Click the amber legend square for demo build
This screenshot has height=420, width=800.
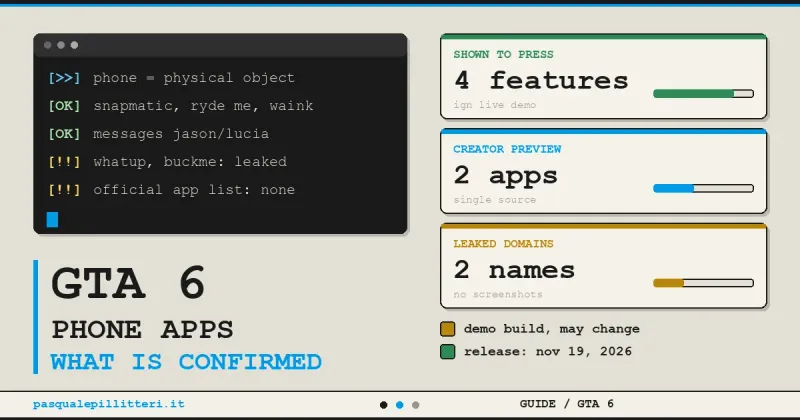click(447, 329)
